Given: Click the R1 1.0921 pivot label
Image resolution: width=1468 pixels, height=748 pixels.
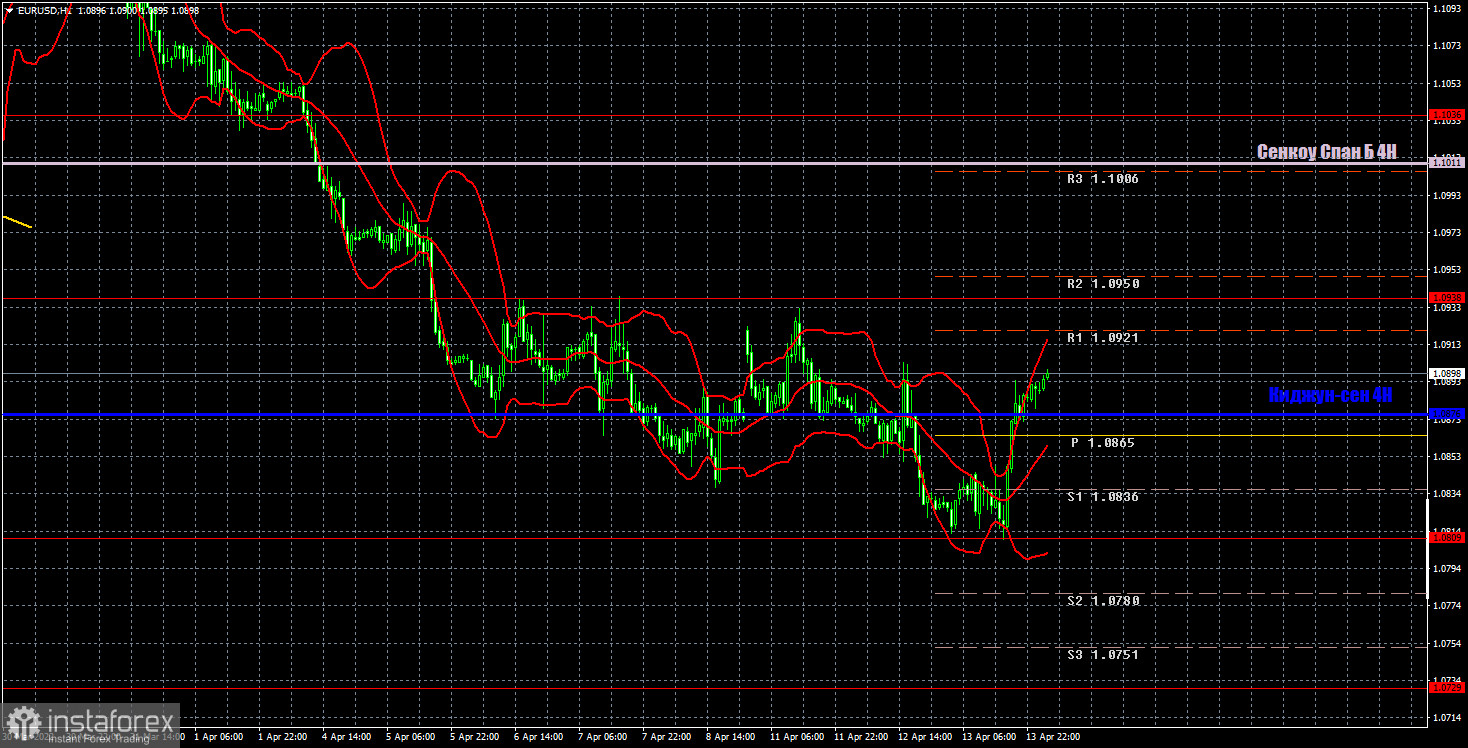Looking at the screenshot, I should pos(1102,338).
